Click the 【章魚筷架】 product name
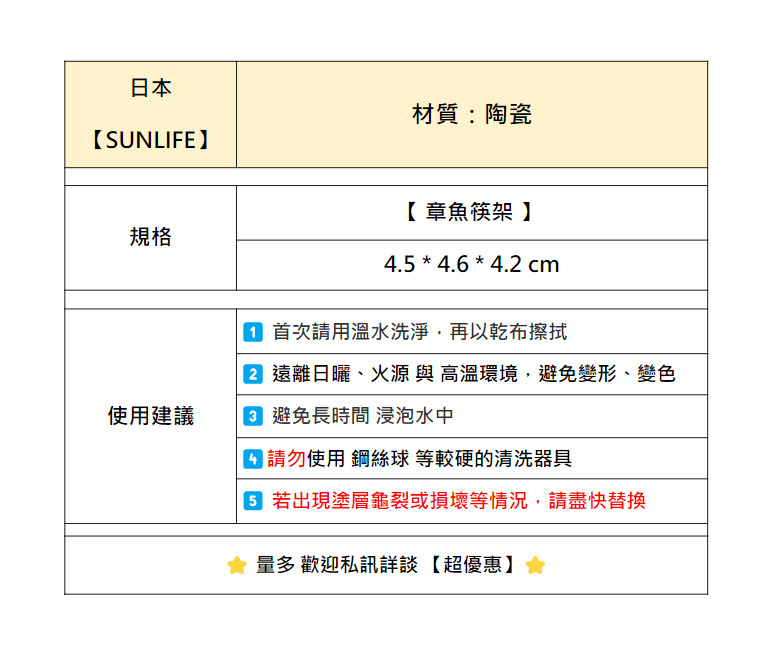 (471, 212)
